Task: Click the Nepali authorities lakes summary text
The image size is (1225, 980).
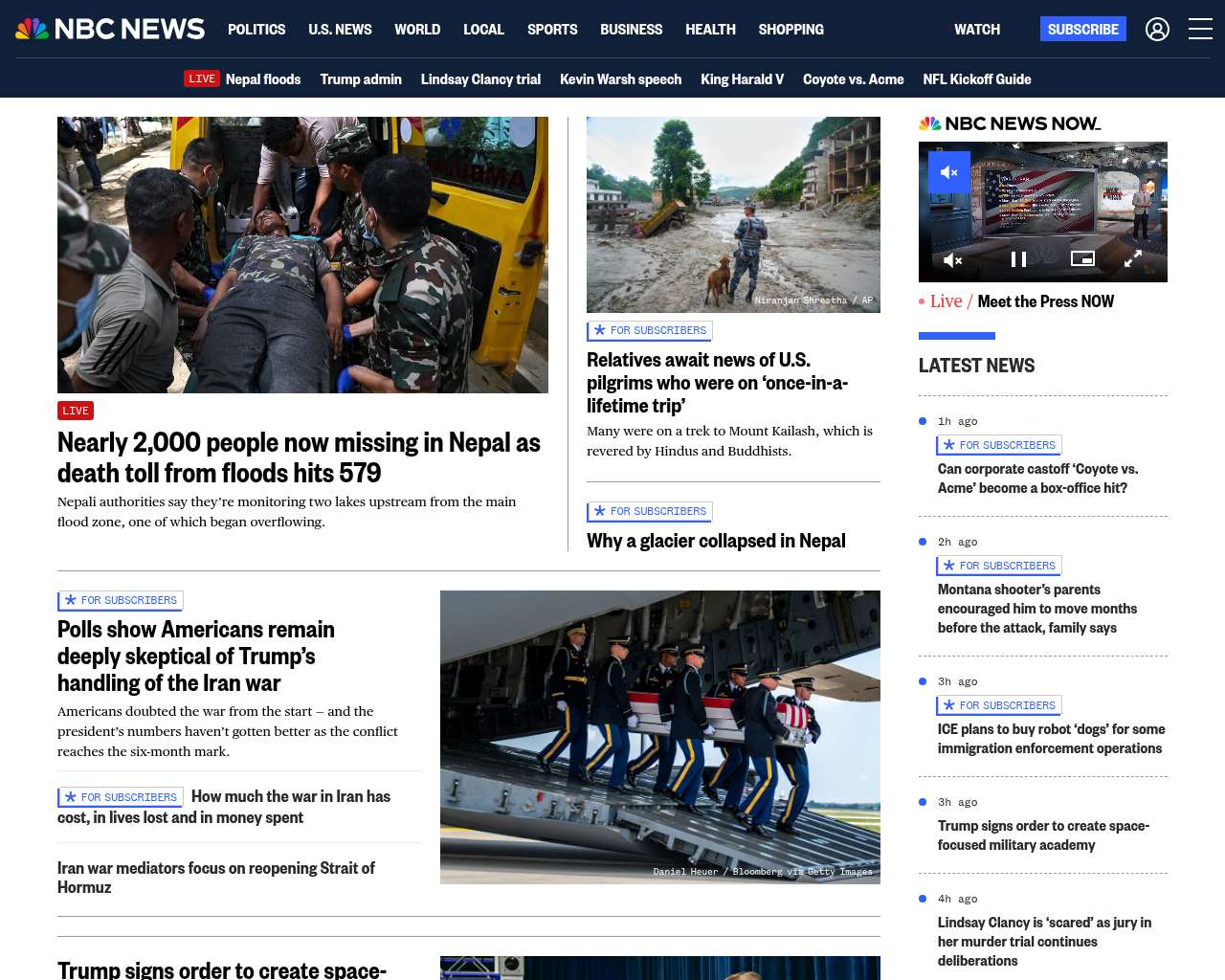Action: (x=287, y=512)
